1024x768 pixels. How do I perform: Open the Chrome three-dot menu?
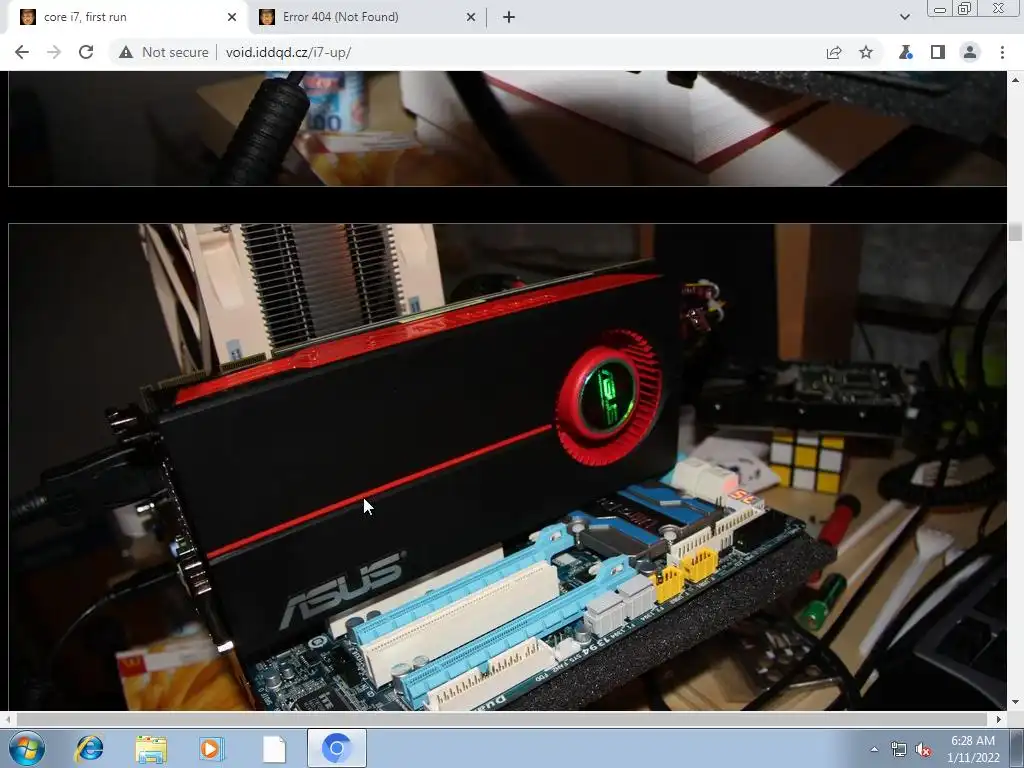1002,52
